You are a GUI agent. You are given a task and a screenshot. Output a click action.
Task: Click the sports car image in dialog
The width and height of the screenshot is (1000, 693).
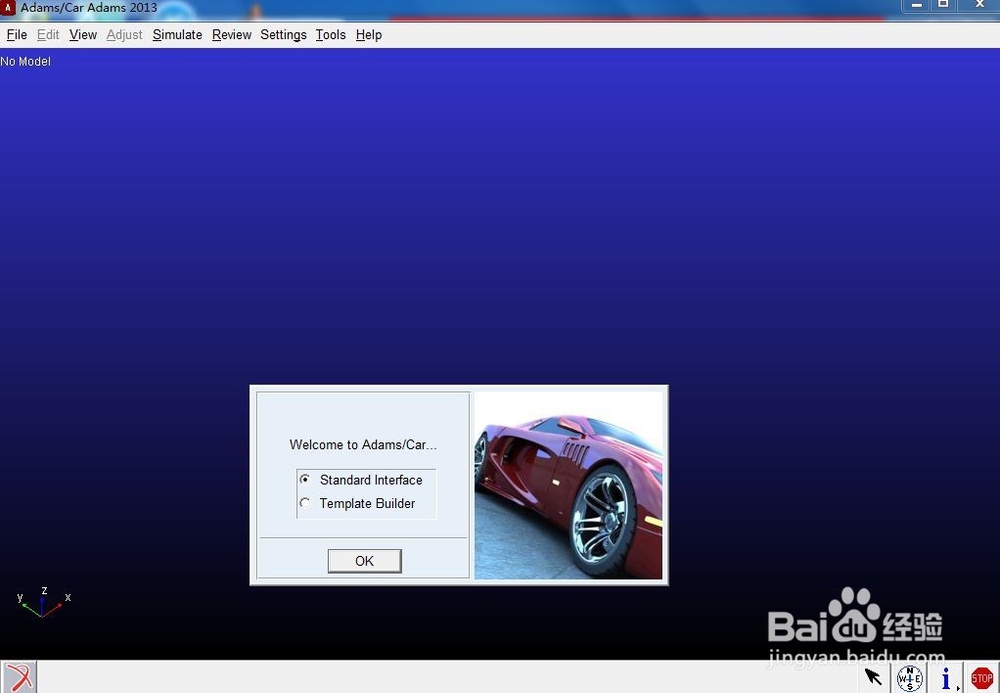(x=568, y=485)
